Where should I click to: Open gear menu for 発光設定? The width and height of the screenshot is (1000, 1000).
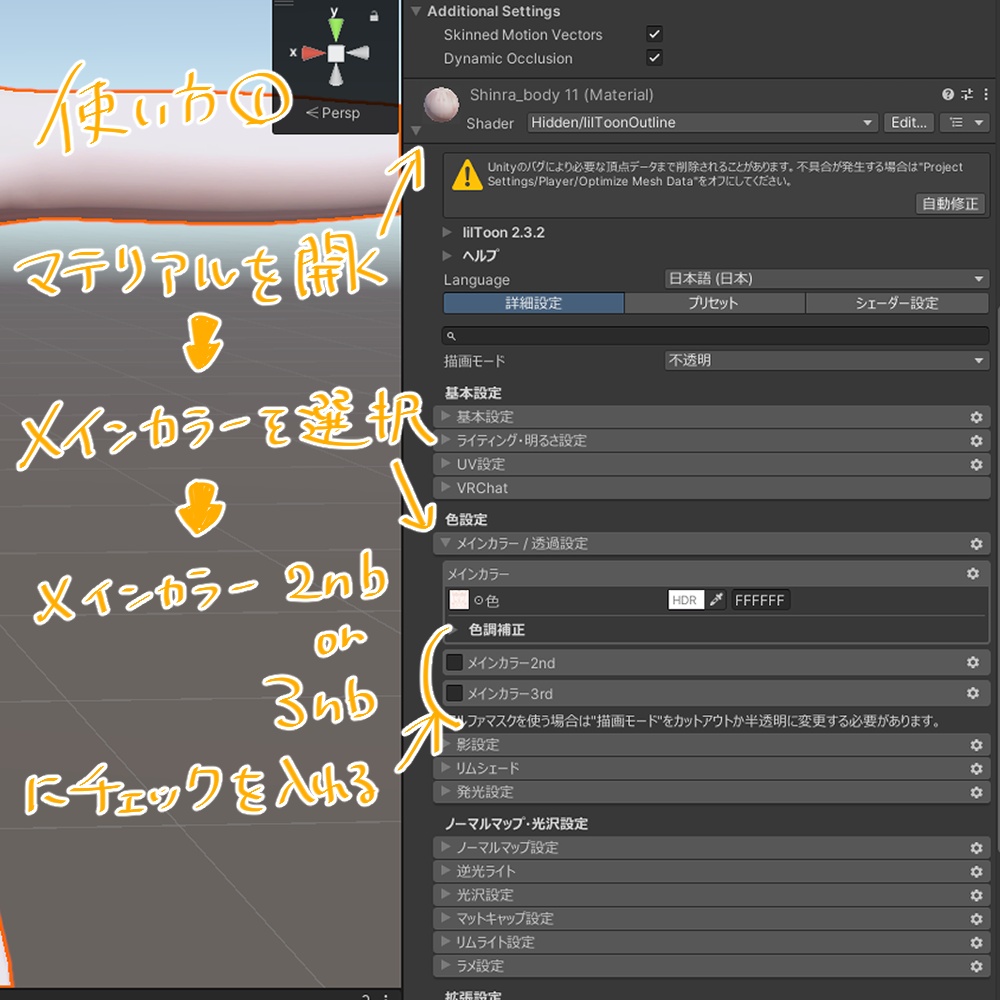coord(976,792)
